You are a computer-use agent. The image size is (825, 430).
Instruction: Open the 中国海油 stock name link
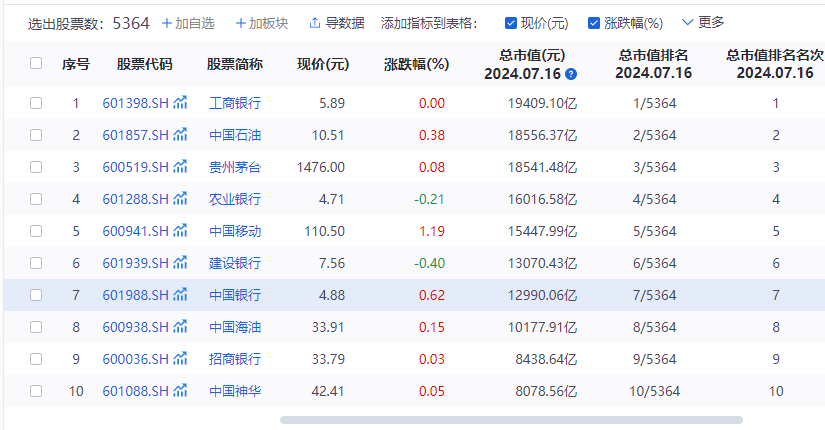click(235, 327)
